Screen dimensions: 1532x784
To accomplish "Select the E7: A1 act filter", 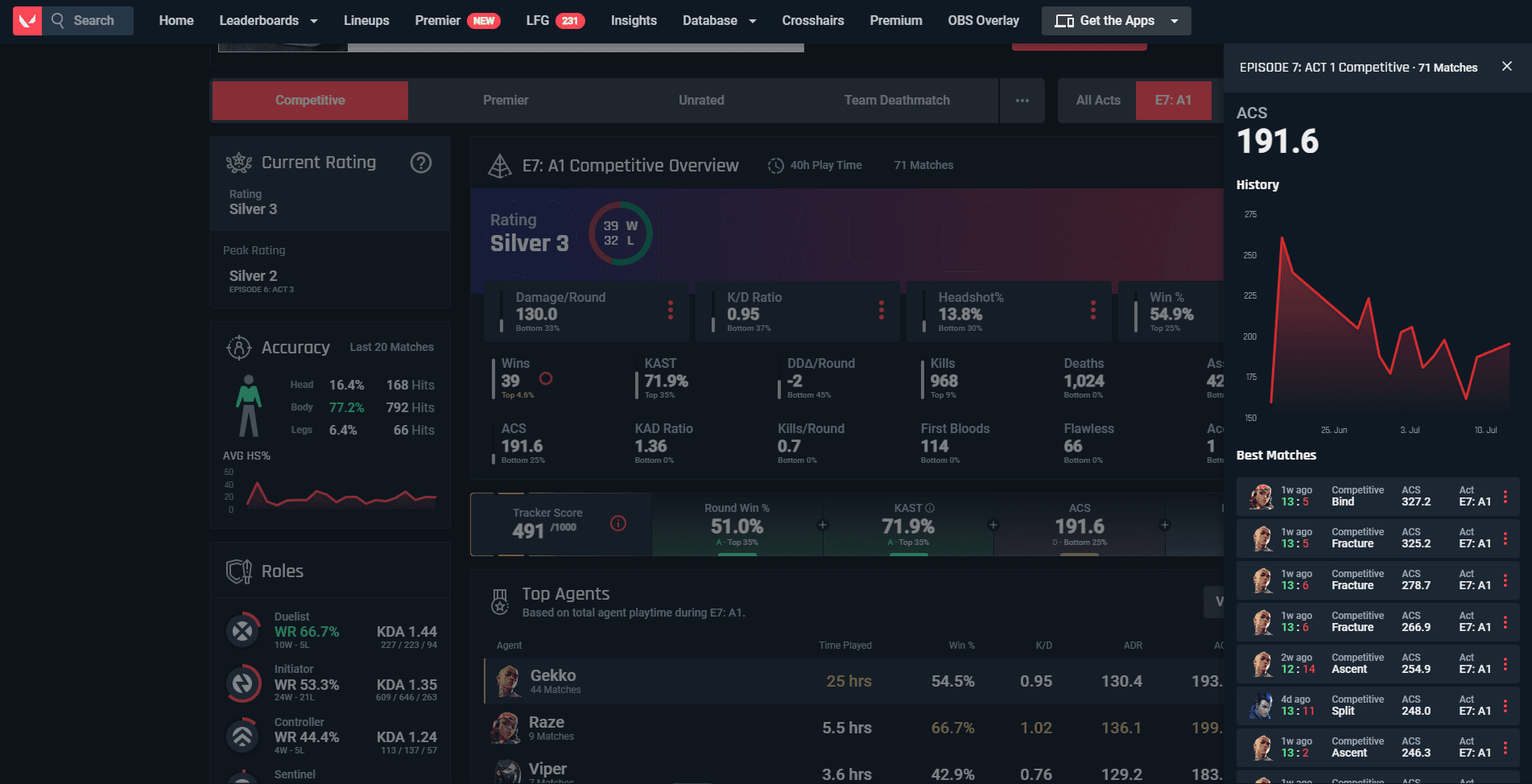I will (x=1172, y=101).
